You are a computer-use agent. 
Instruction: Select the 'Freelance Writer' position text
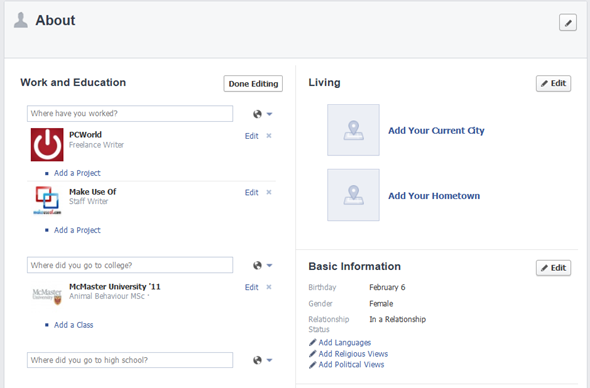pyautogui.click(x=96, y=145)
